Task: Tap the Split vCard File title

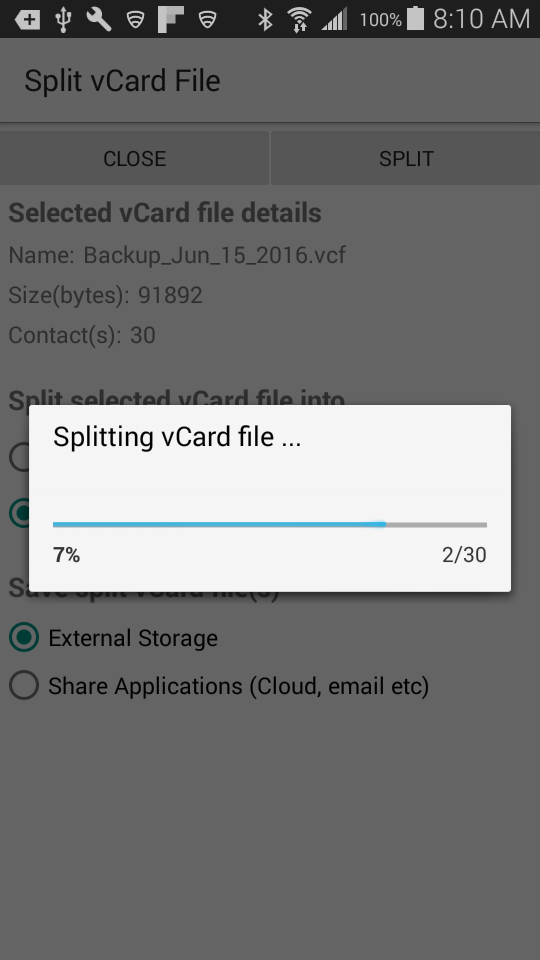Action: (x=122, y=81)
